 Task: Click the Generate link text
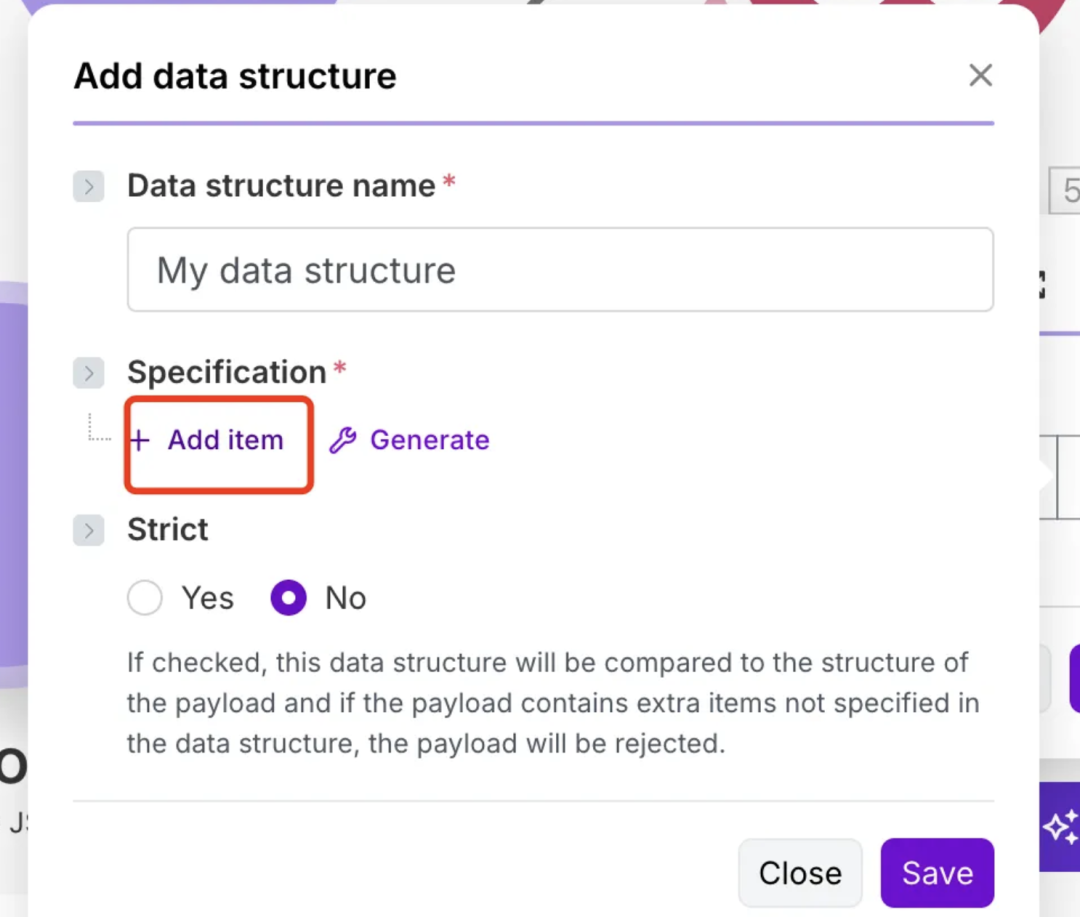[429, 441]
